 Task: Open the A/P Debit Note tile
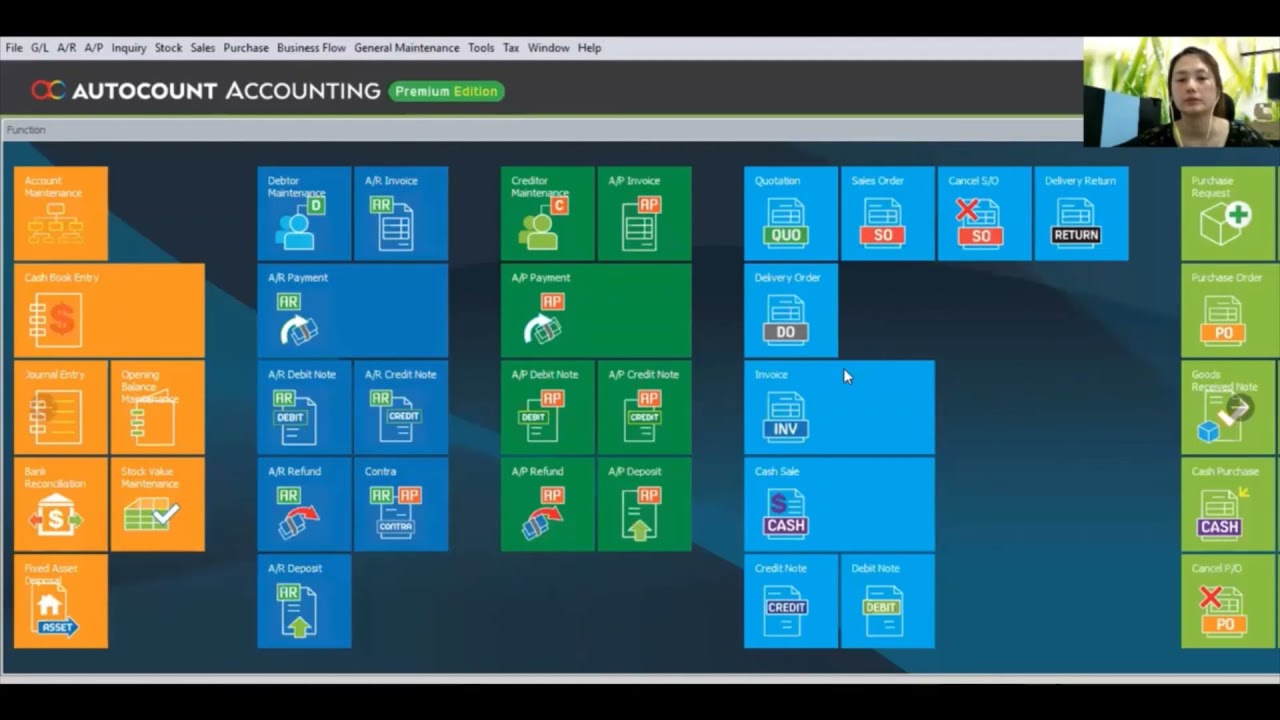[548, 407]
